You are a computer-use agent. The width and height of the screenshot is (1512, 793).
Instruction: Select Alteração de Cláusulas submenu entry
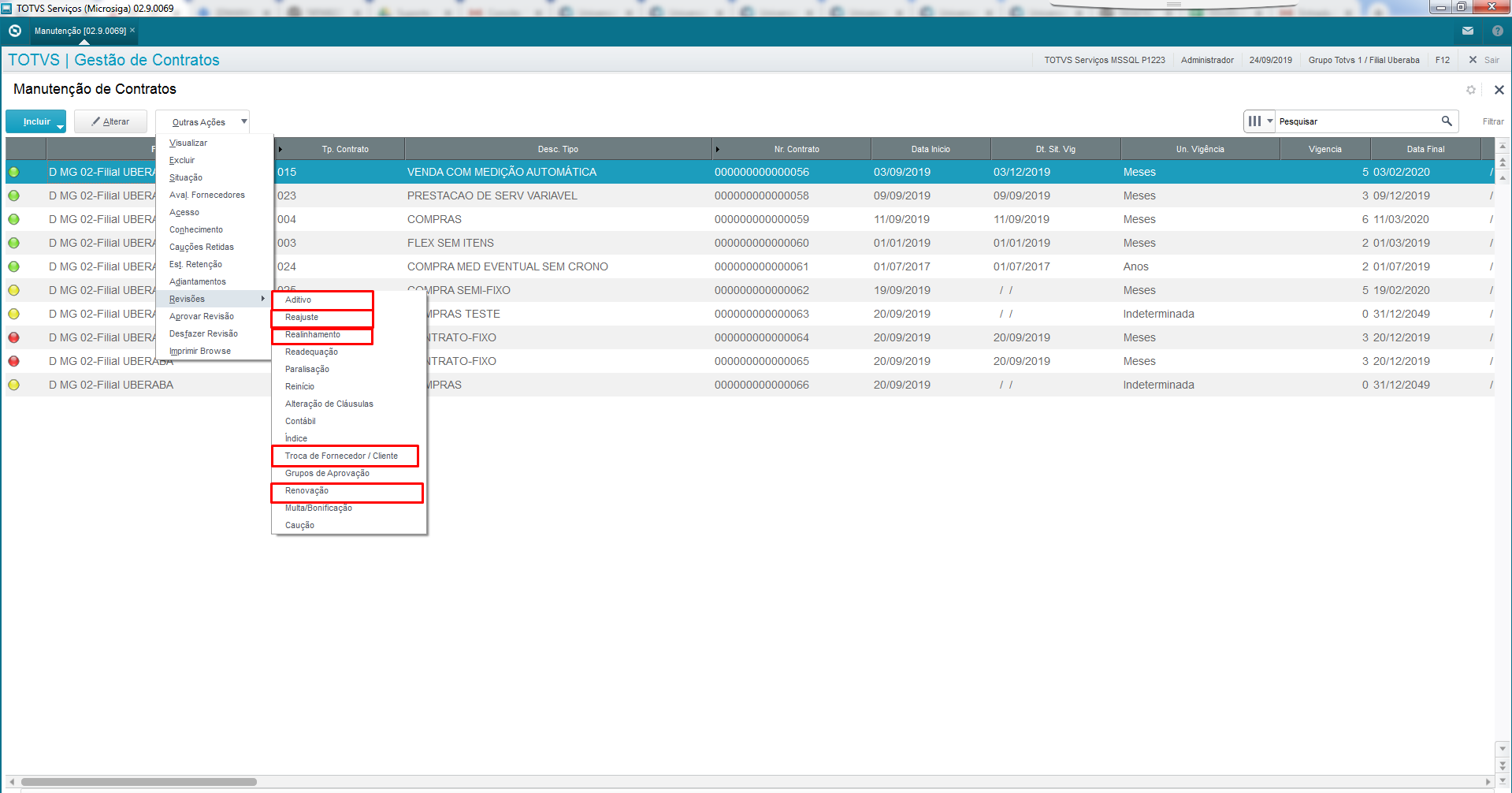(349, 404)
